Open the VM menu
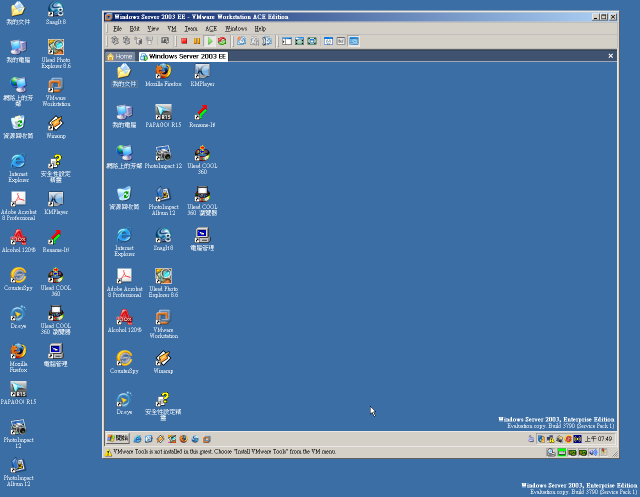640x497 pixels. pos(172,29)
